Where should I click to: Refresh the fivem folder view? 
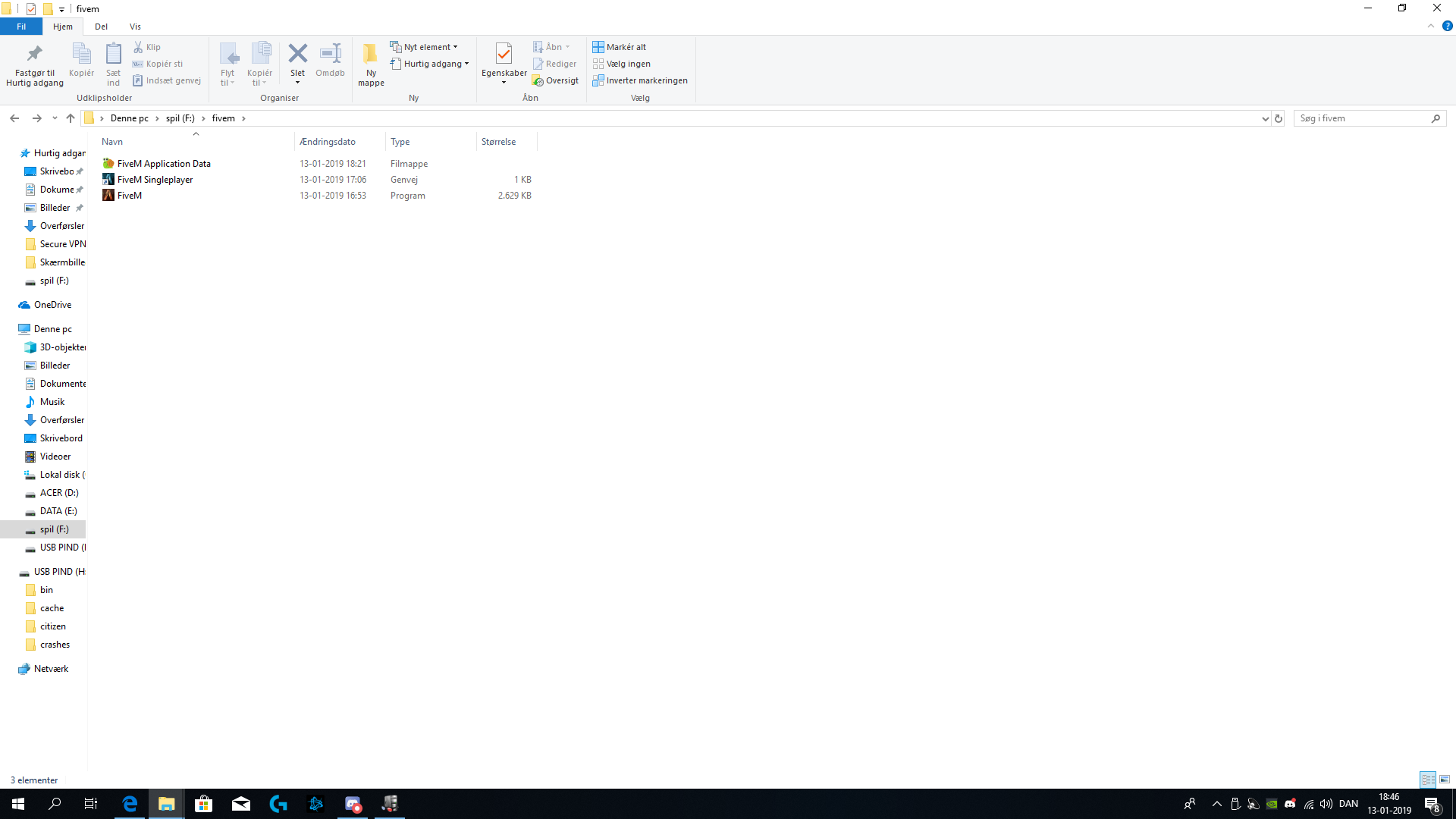pos(1279,118)
